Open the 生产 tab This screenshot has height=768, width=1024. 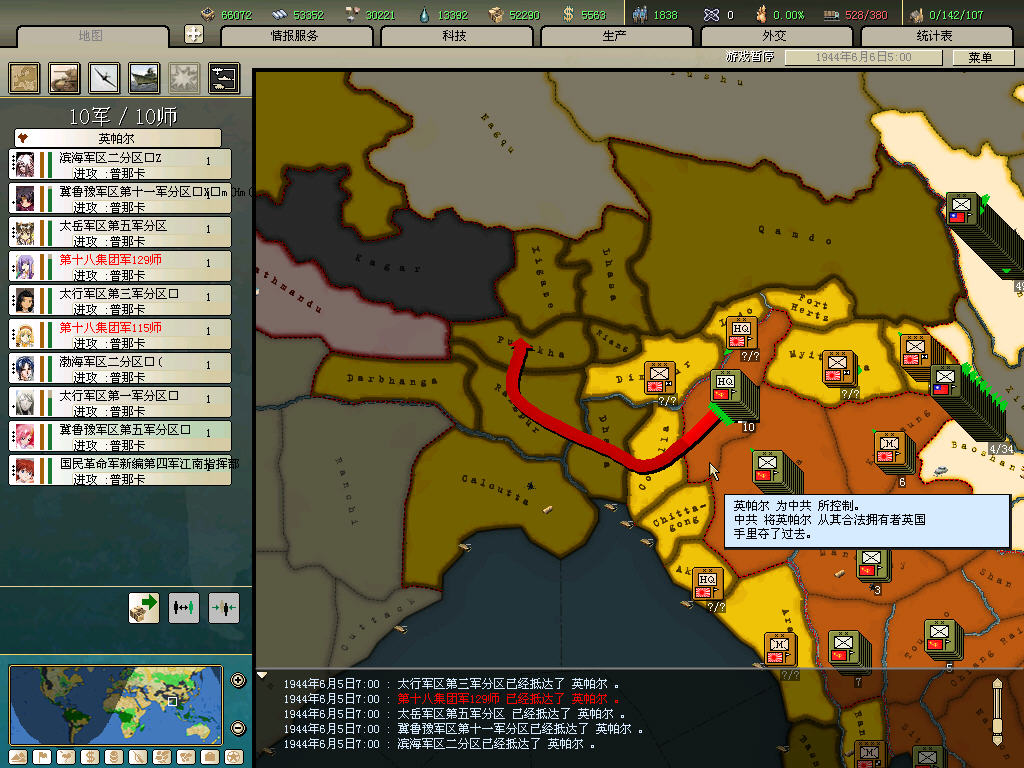click(615, 36)
